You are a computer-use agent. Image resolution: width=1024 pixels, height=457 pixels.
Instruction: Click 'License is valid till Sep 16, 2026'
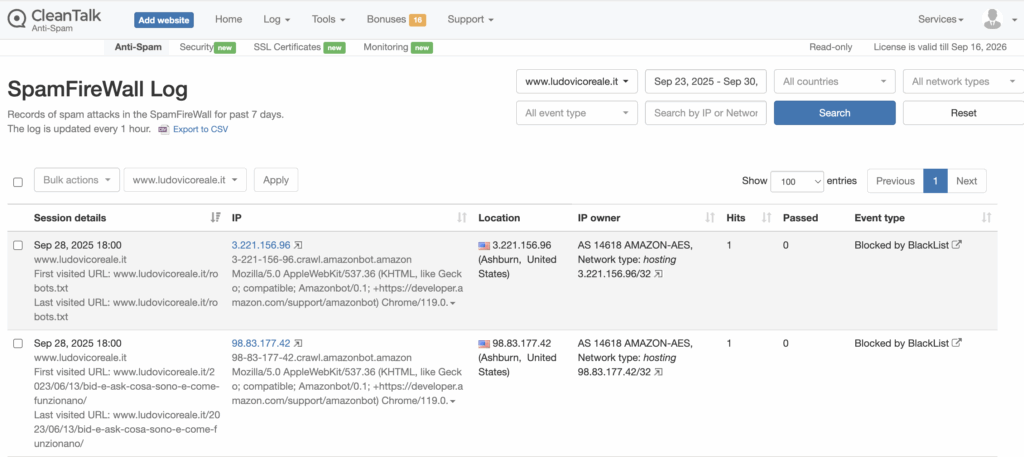point(940,47)
